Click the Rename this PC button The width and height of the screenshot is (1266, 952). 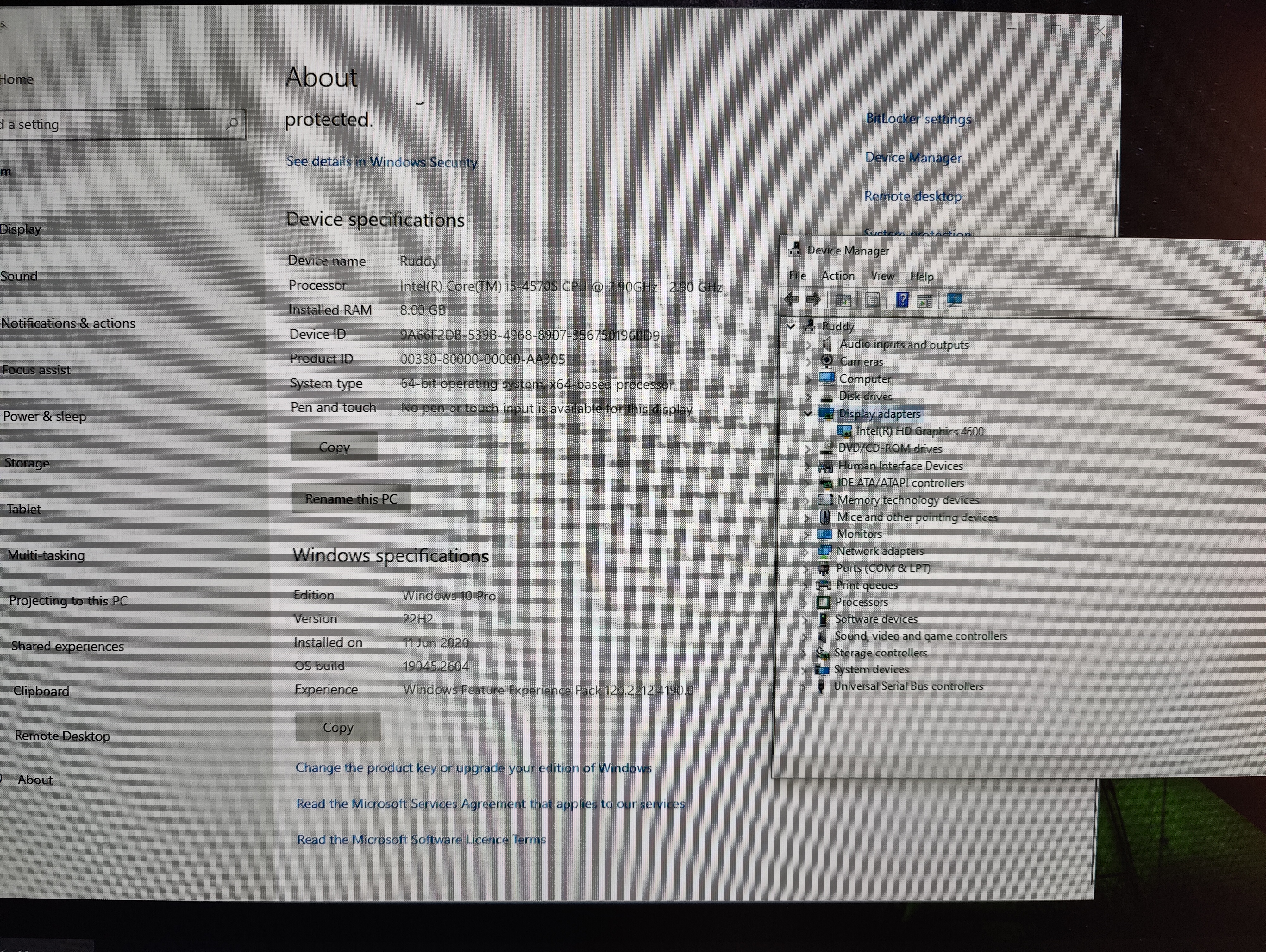coord(351,498)
